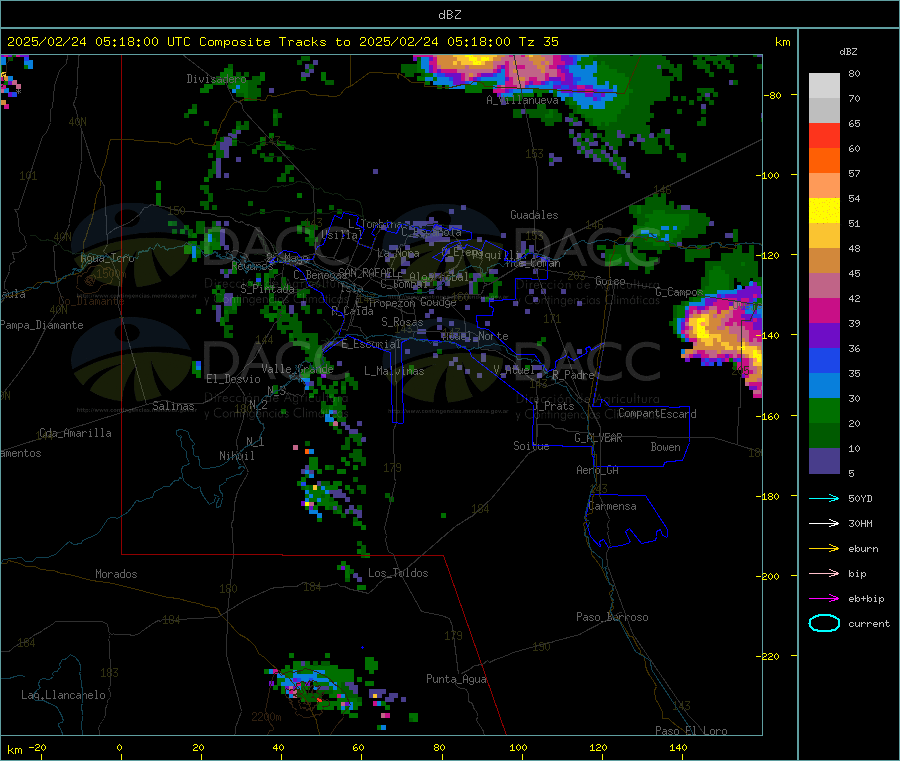Click the G_Campos map label
Screen dimensions: 900x761
click(x=680, y=292)
